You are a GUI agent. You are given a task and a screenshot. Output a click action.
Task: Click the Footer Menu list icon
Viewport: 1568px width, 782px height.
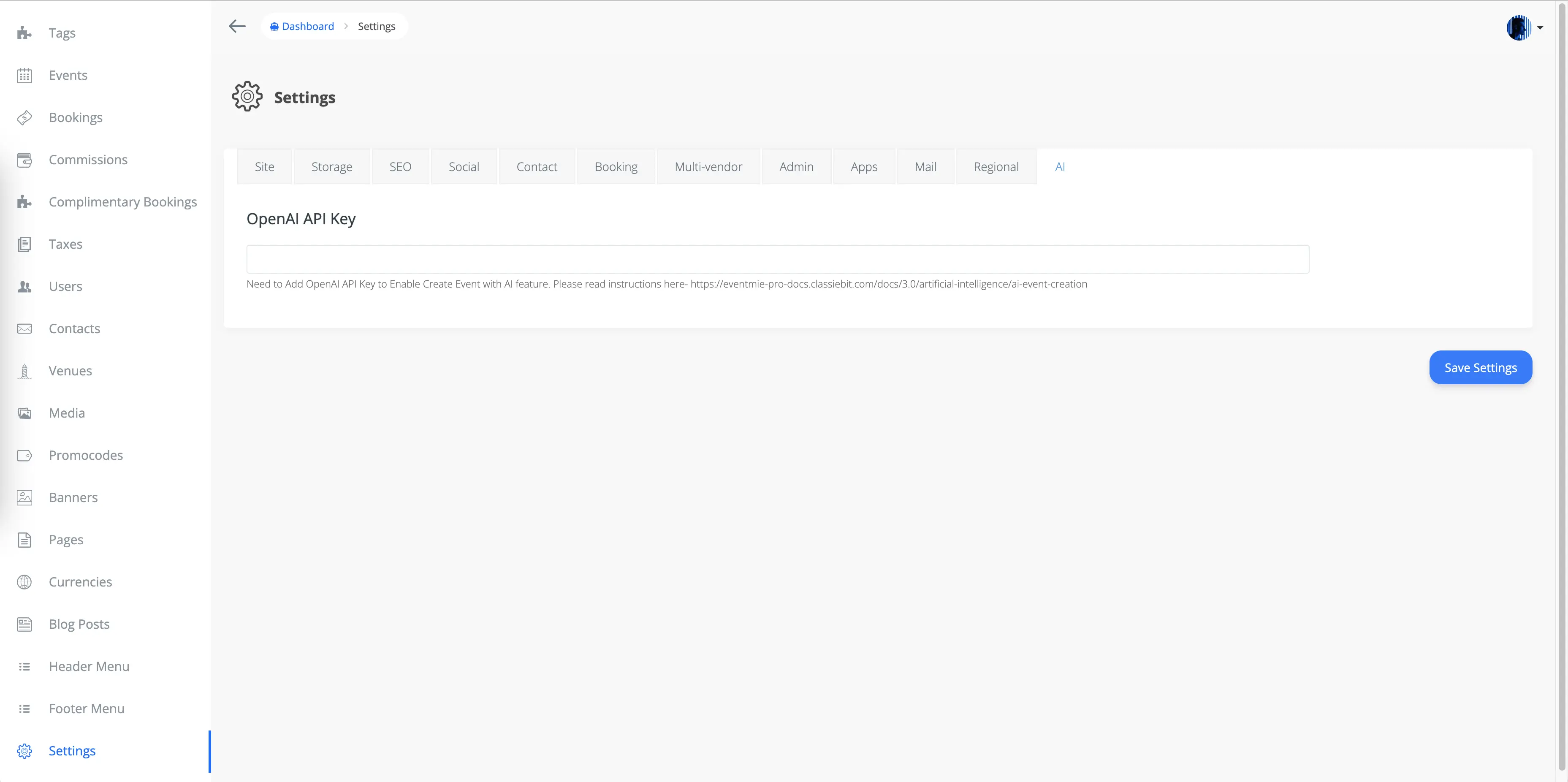point(24,709)
